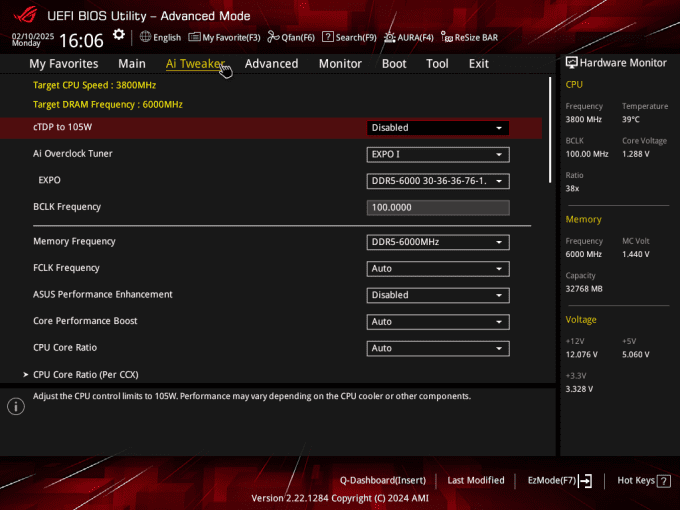Click Q-Dashboard(Insert) button
Image resolution: width=680 pixels, height=510 pixels.
coord(382,481)
